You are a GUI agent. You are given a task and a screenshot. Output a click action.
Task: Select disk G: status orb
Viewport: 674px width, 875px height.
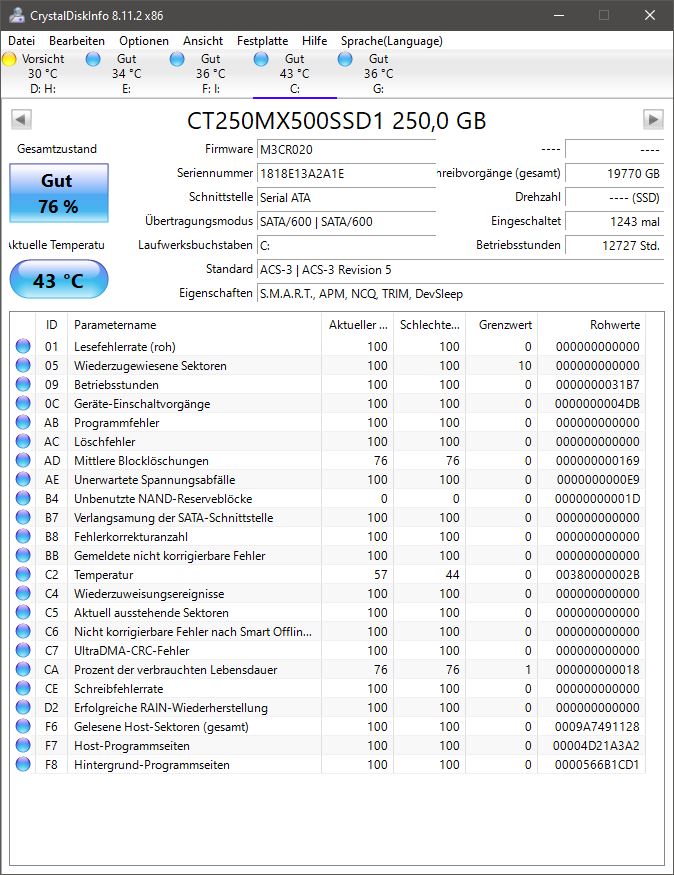345,59
